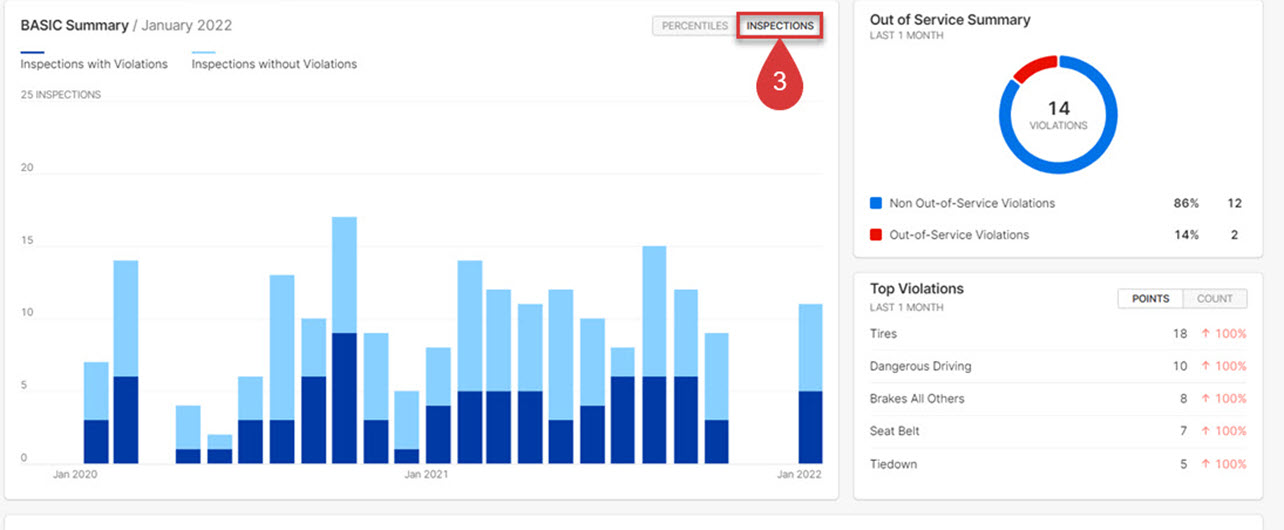The width and height of the screenshot is (1284, 530).
Task: Click the up arrow in Dangerous Driving row
Action: pyautogui.click(x=1204, y=367)
